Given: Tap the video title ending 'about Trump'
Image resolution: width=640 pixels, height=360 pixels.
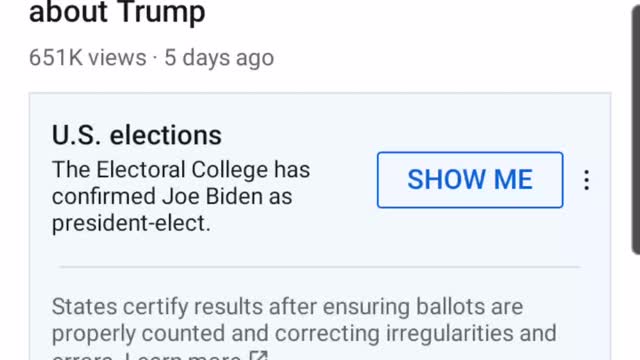Looking at the screenshot, I should point(117,12).
